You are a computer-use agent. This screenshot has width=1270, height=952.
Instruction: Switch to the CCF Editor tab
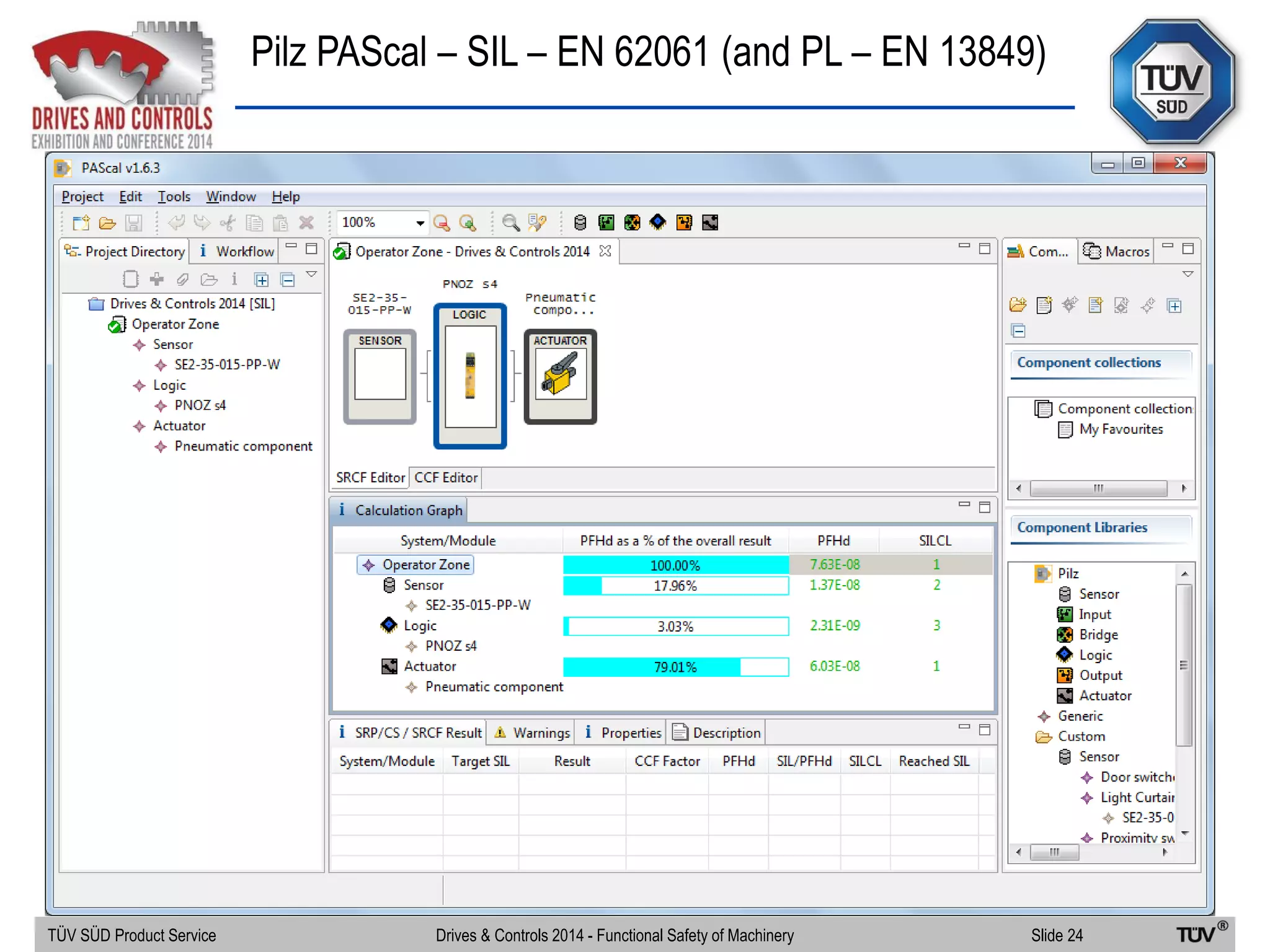coord(446,478)
